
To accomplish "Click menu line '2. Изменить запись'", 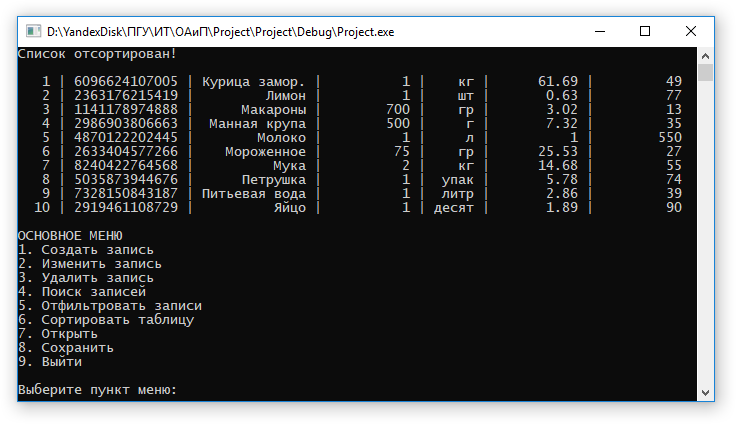I will [90, 264].
